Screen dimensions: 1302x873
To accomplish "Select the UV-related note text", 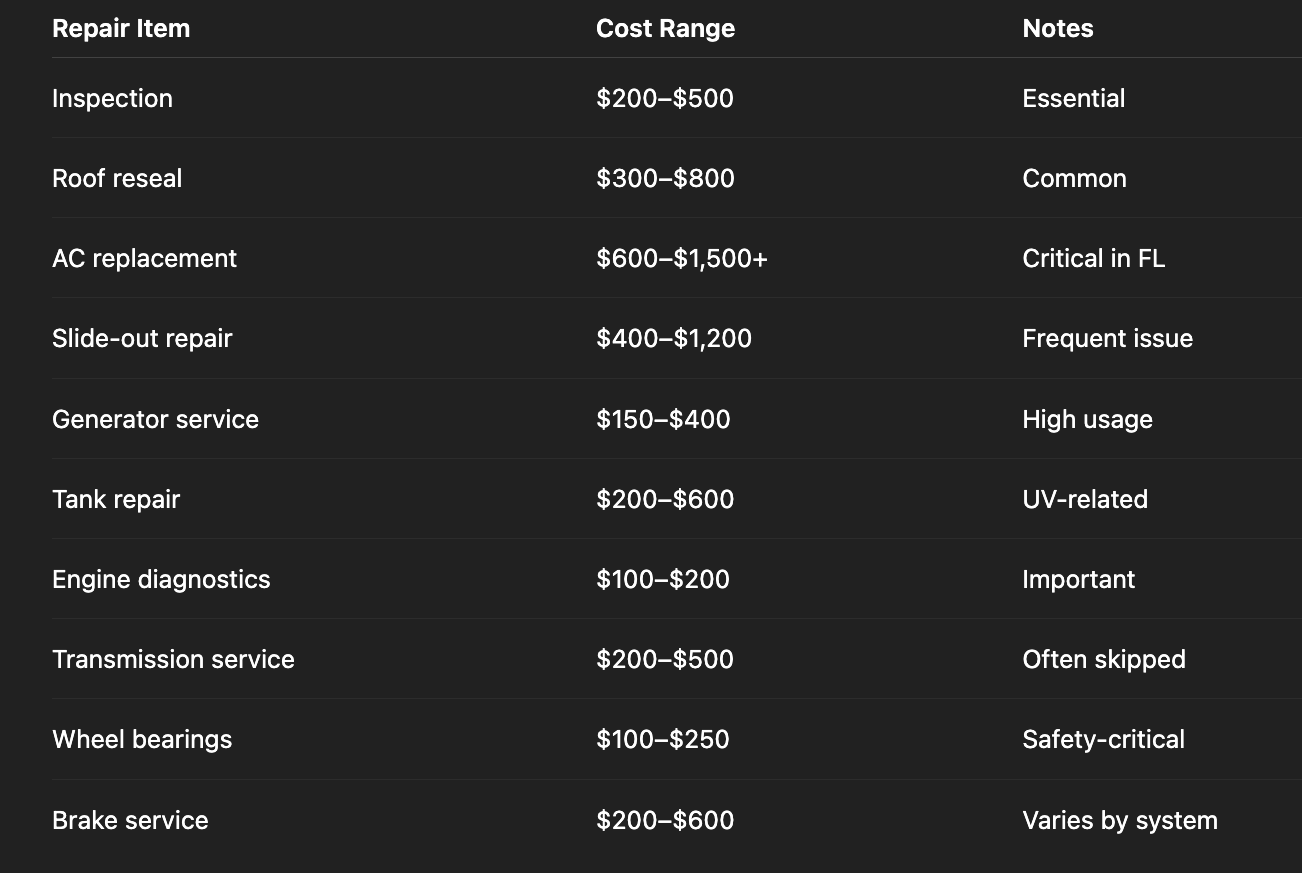I will coord(1085,499).
